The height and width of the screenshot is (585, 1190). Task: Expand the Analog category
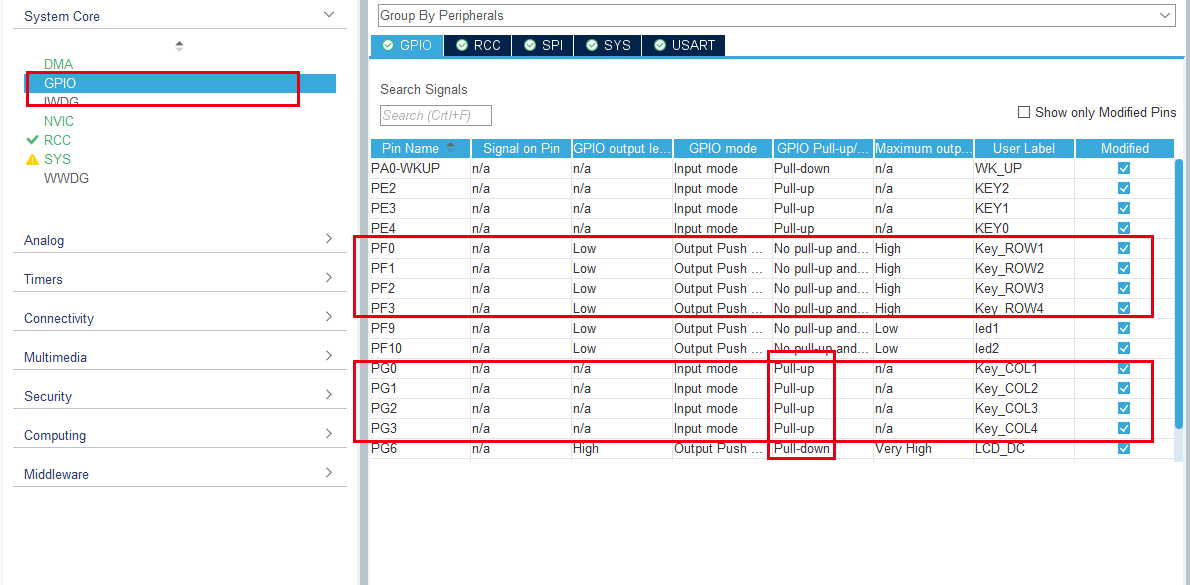(180, 240)
